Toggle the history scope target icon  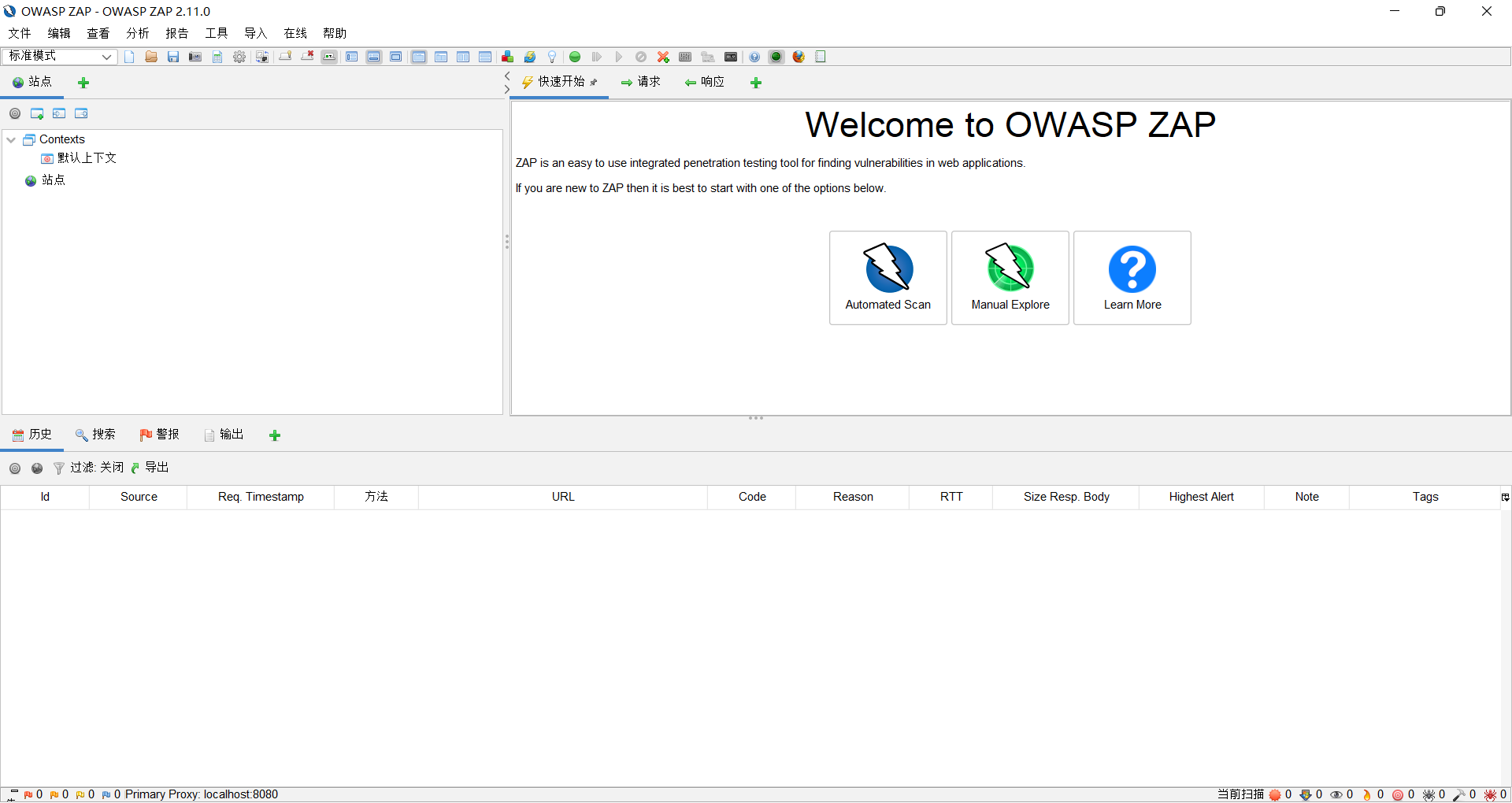click(x=15, y=468)
